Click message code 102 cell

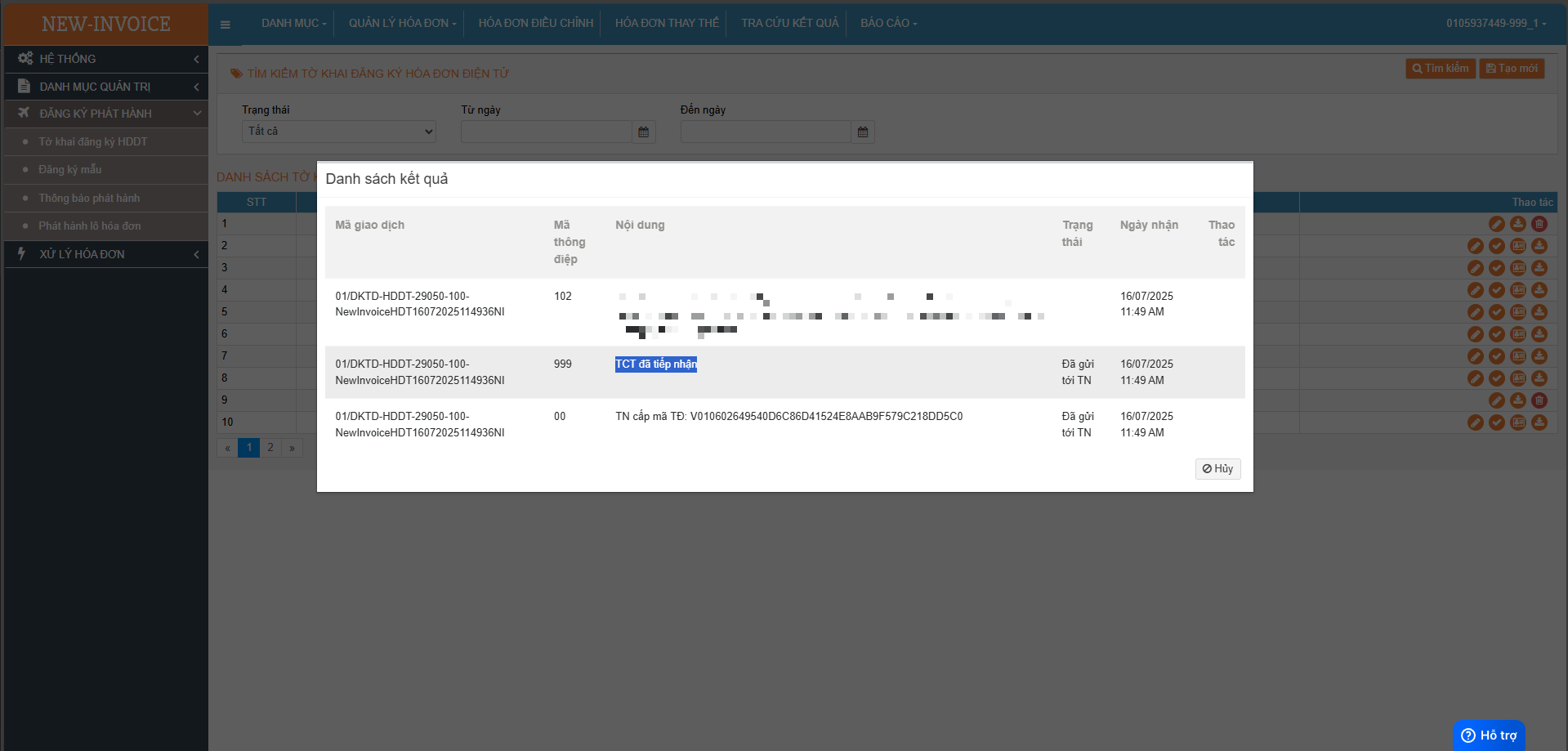563,296
